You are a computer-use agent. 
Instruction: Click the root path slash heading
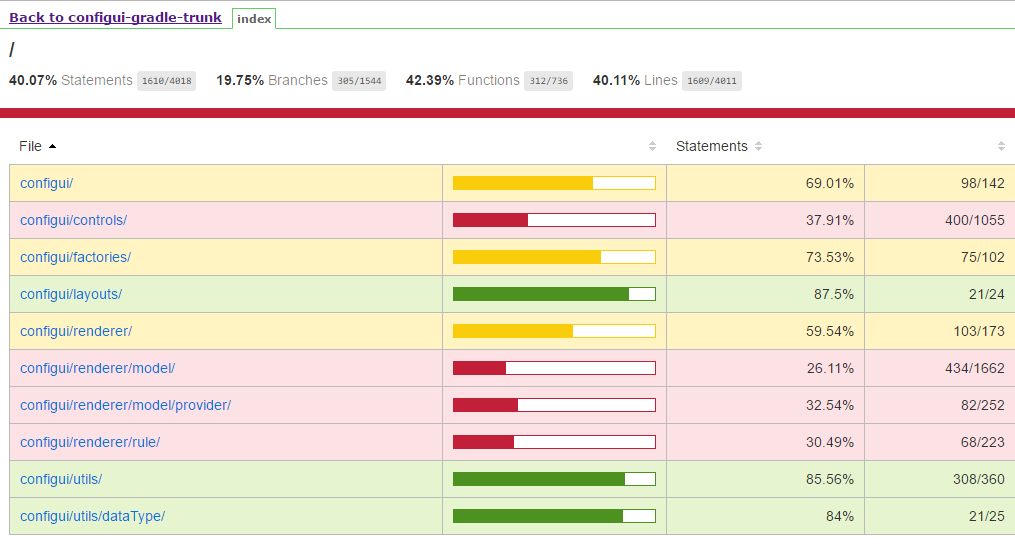[x=12, y=50]
